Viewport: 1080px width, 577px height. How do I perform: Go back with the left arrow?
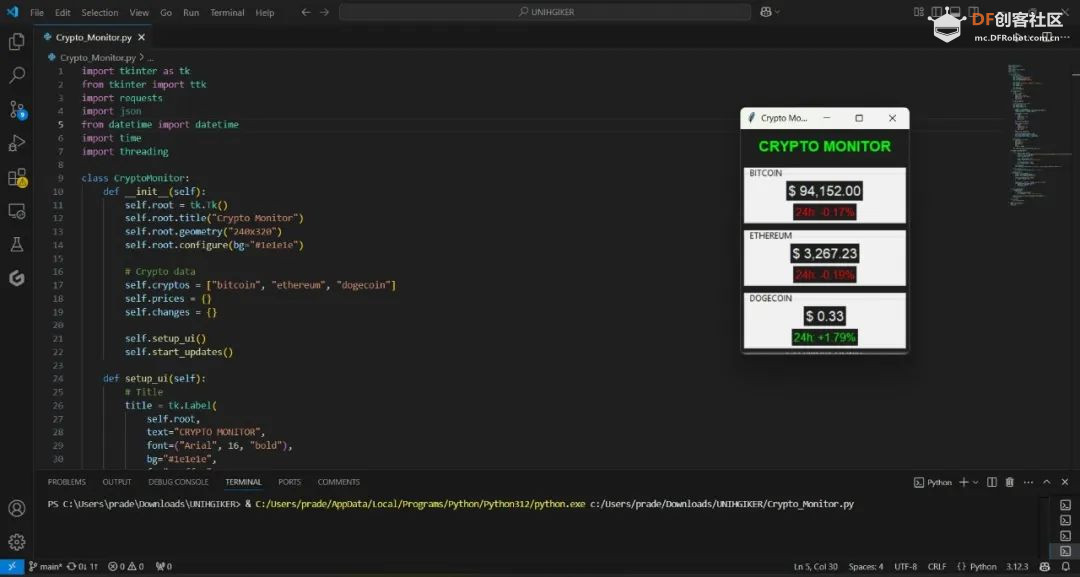pyautogui.click(x=306, y=12)
